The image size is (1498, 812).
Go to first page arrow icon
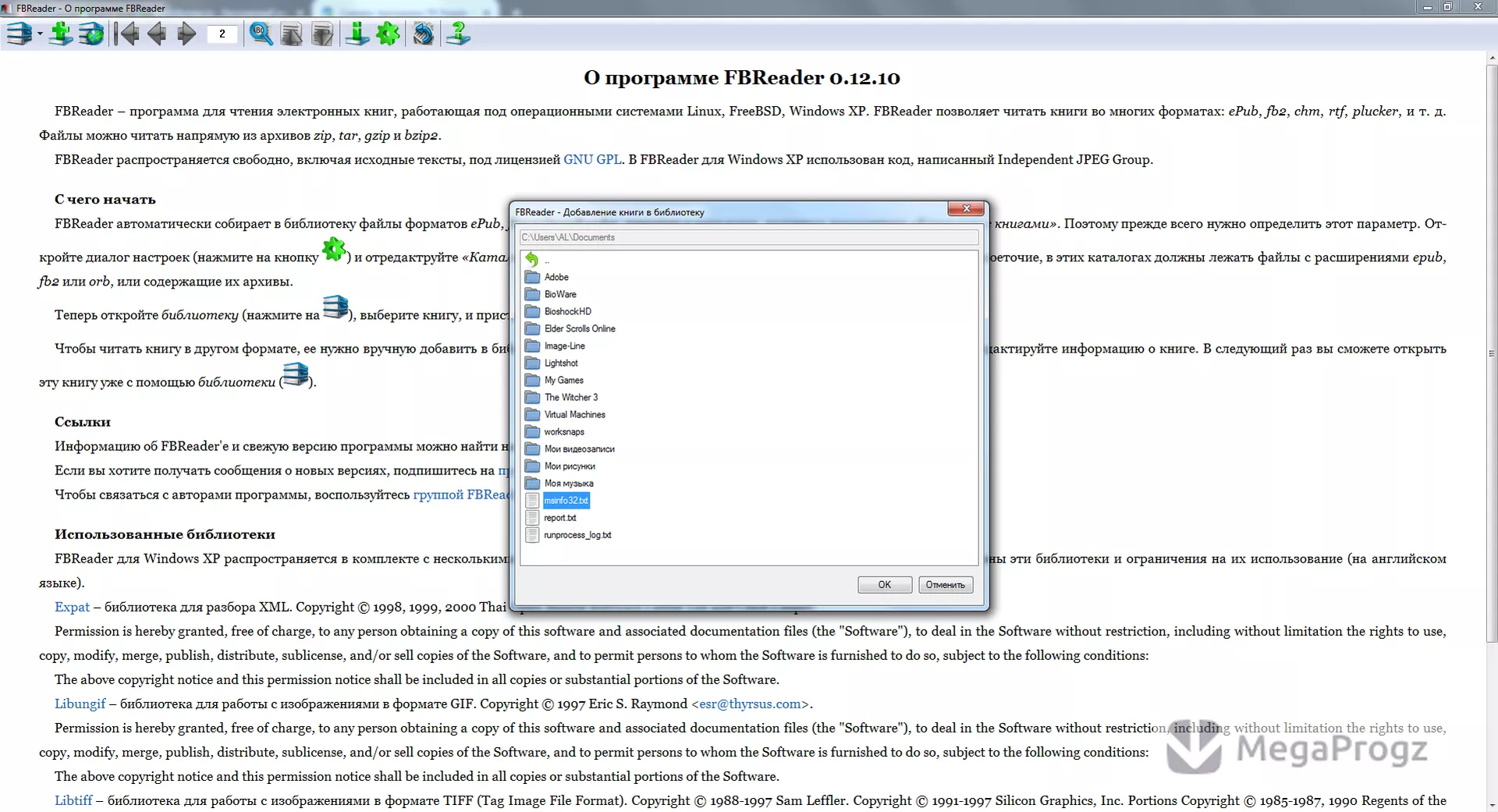tap(126, 34)
